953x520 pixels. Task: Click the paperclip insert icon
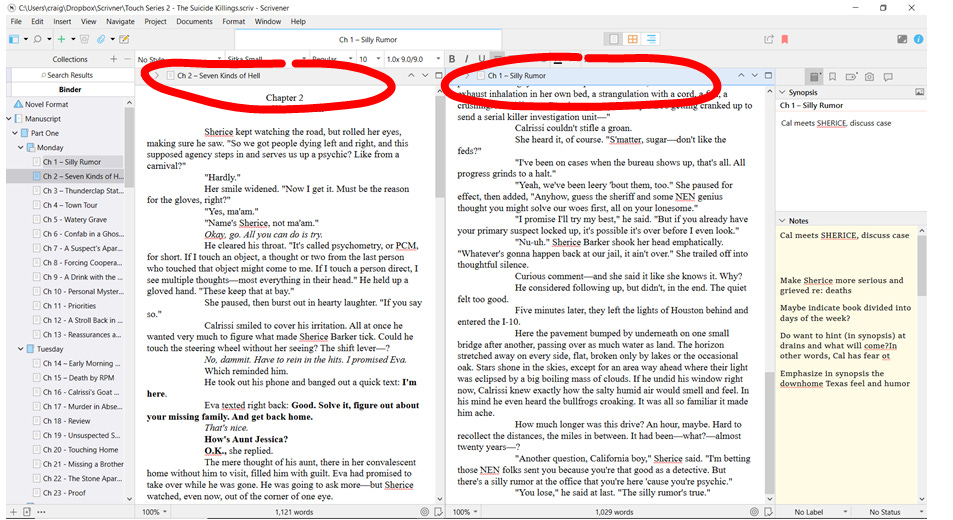(x=101, y=39)
